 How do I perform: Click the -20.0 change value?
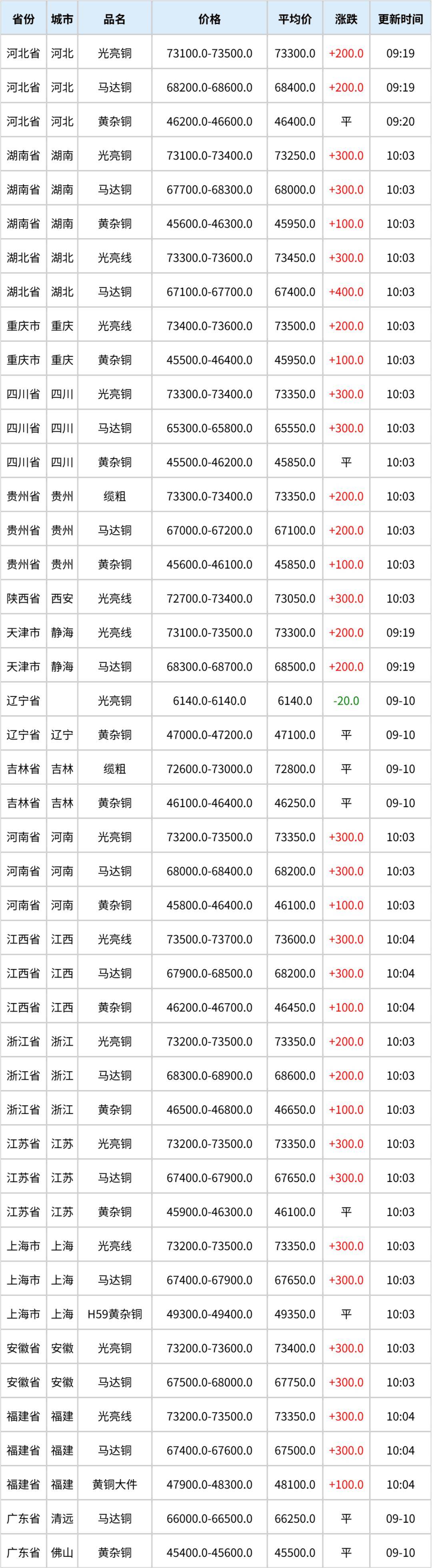tap(346, 701)
